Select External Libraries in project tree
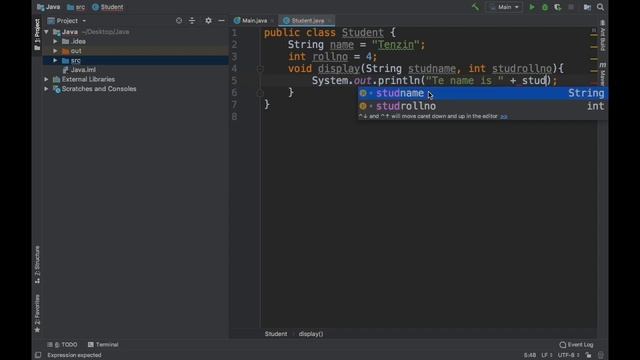The height and width of the screenshot is (360, 640). pos(88,79)
